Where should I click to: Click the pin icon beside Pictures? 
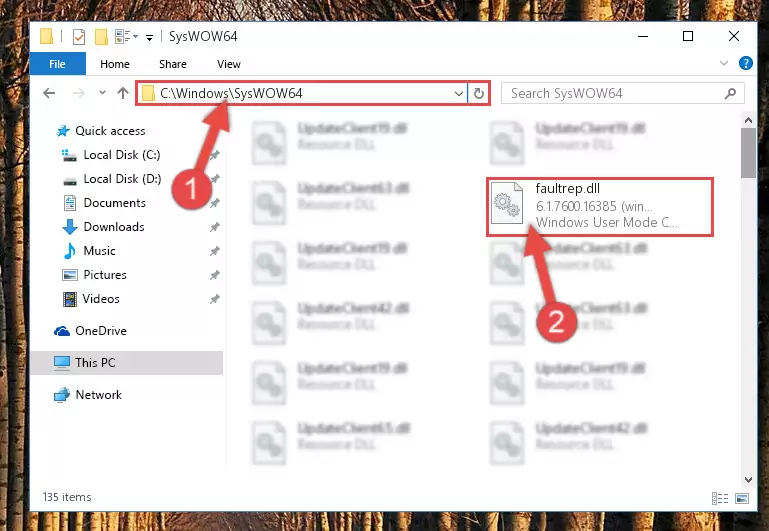[214, 275]
